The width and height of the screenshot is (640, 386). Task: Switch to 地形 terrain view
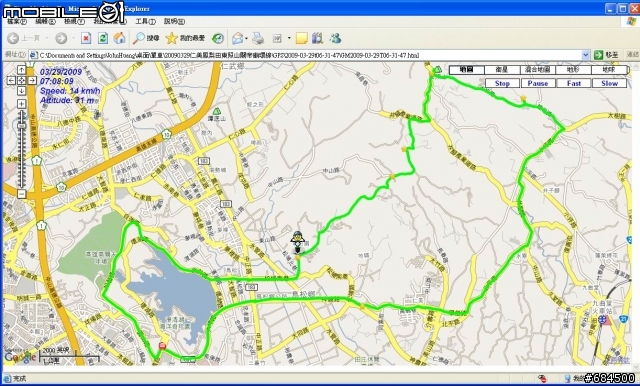click(x=573, y=70)
